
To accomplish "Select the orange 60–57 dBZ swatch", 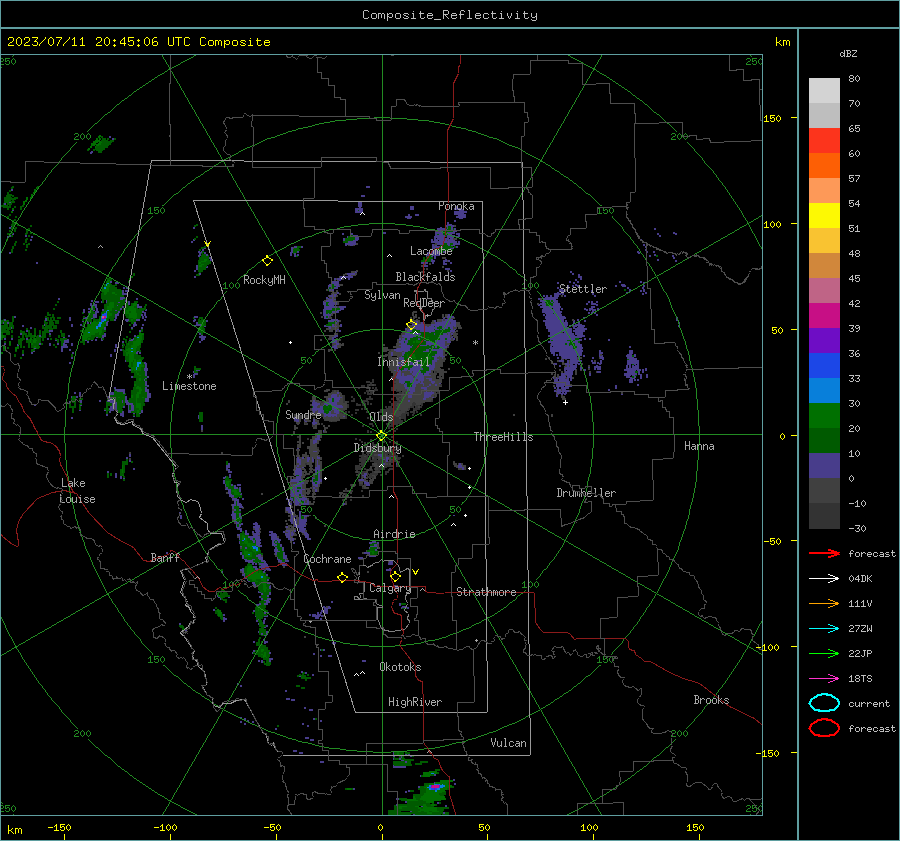I will pos(824,166).
